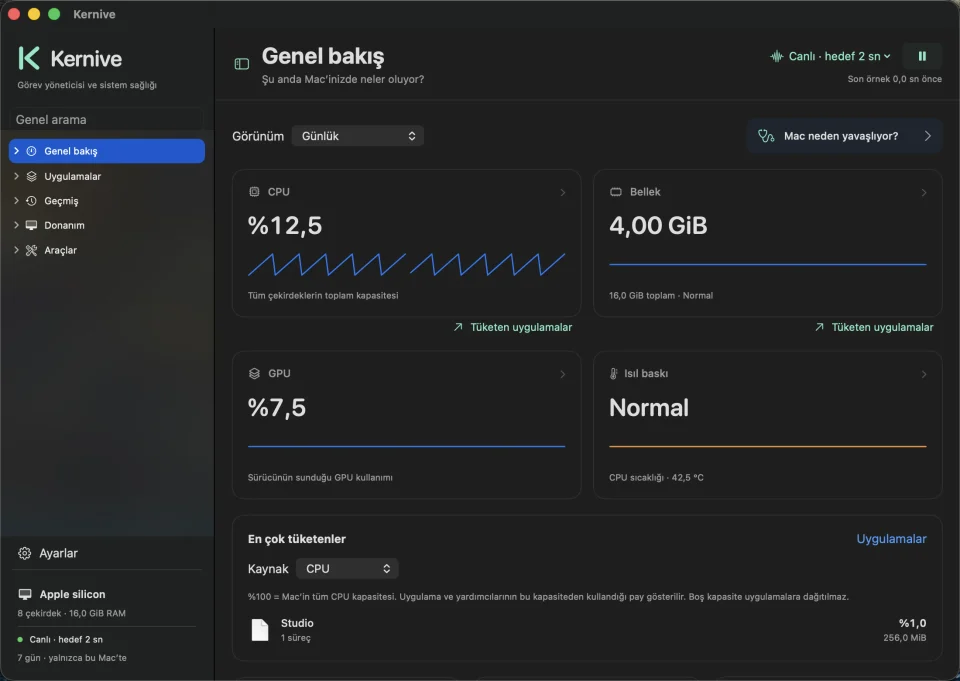Screen dimensions: 960x681
Task: Click the GPU stack icon
Action: click(254, 374)
